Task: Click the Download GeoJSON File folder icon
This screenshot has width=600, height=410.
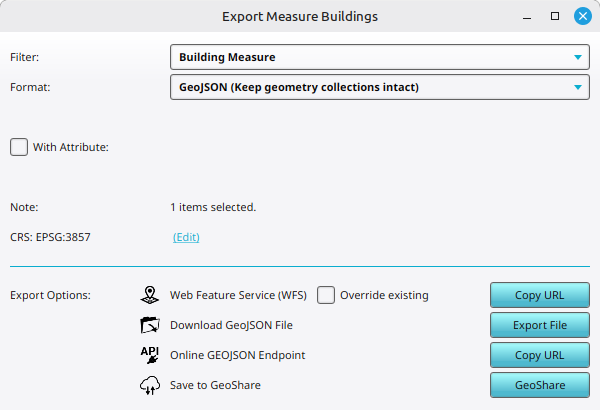Action: (x=150, y=325)
